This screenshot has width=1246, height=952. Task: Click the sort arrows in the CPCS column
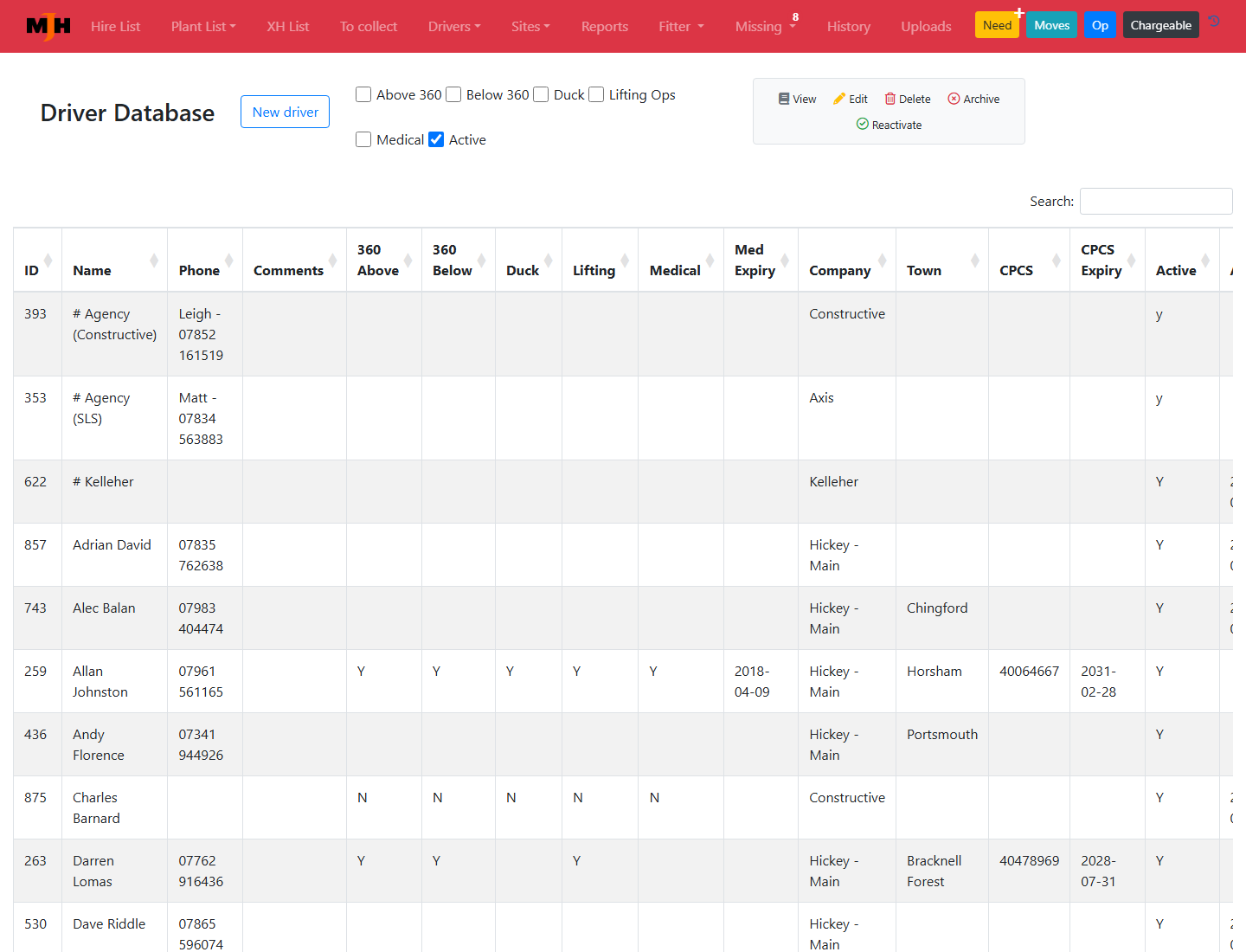(1057, 260)
